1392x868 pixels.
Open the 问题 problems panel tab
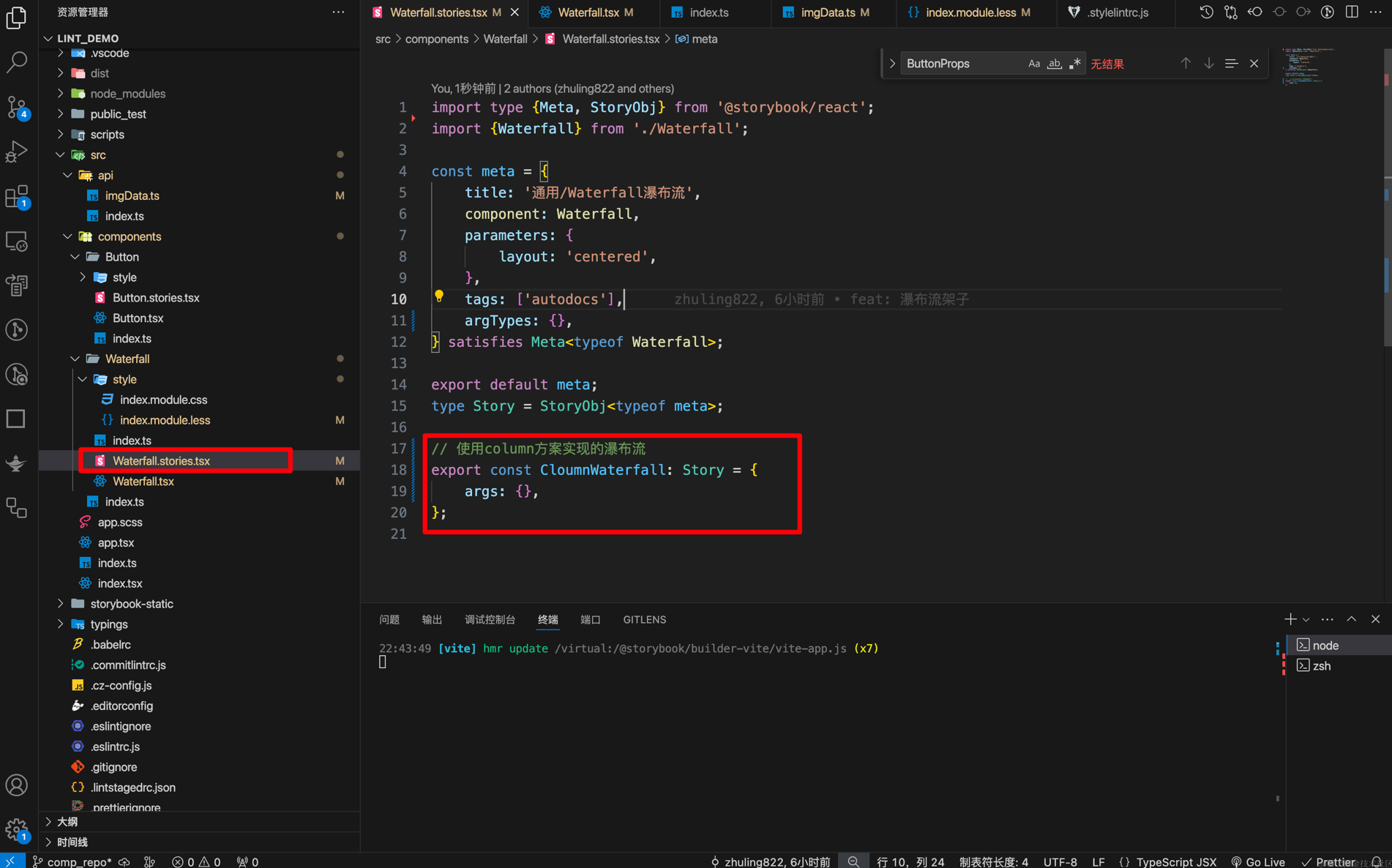tap(389, 619)
